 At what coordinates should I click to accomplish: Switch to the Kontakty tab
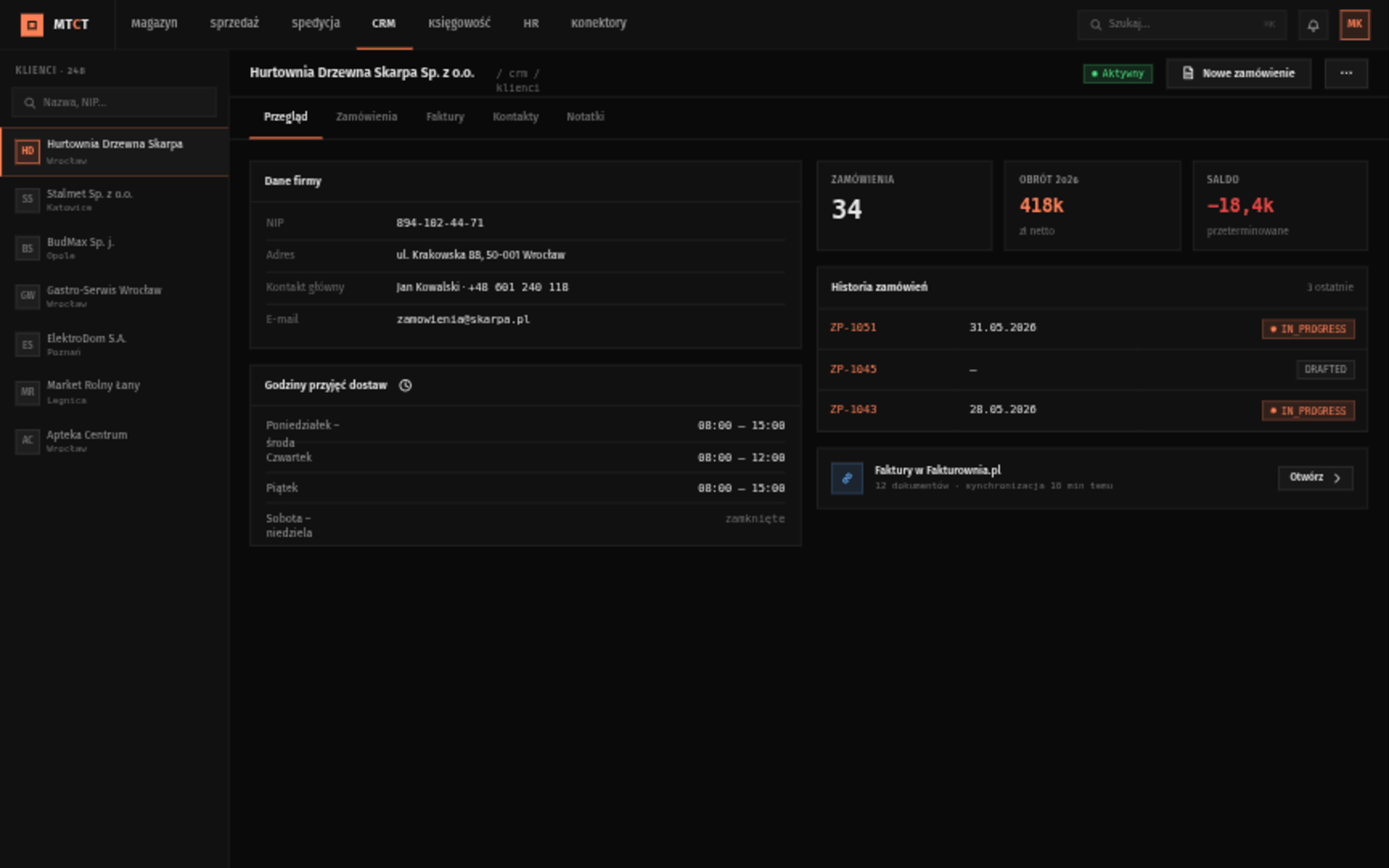click(516, 116)
